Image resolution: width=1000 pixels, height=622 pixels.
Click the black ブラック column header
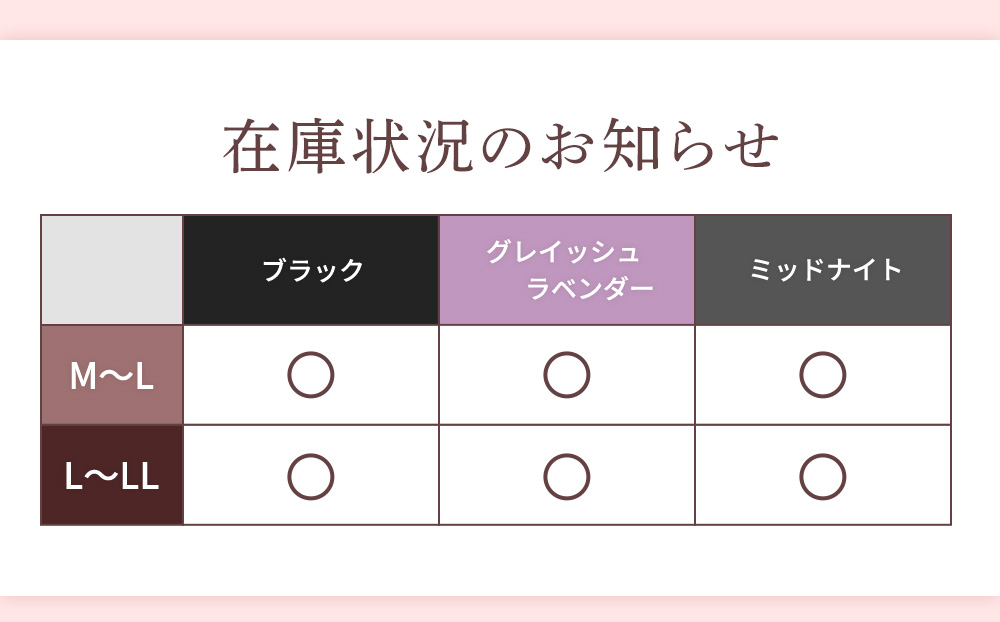tap(312, 270)
